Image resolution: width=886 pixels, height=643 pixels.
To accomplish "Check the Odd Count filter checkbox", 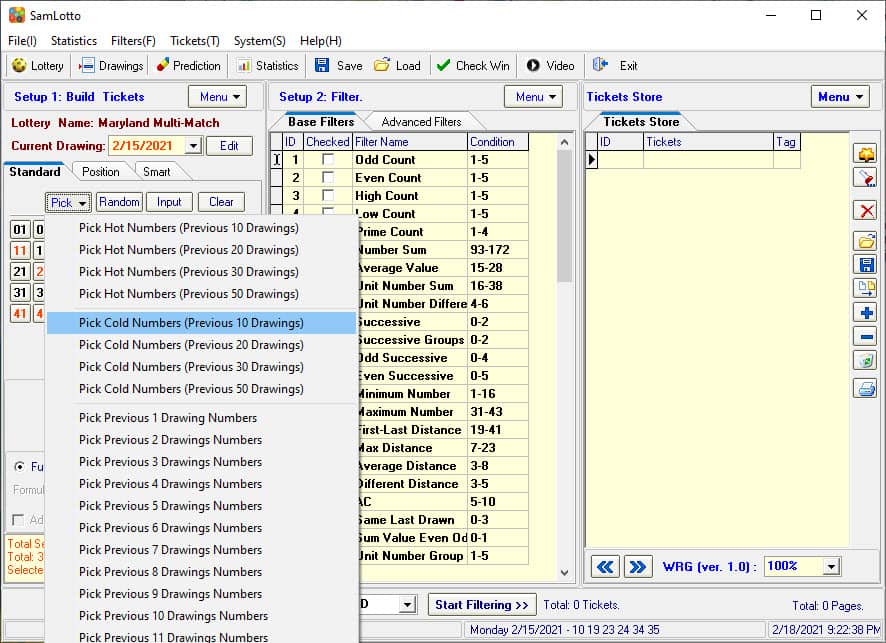I will [x=328, y=160].
